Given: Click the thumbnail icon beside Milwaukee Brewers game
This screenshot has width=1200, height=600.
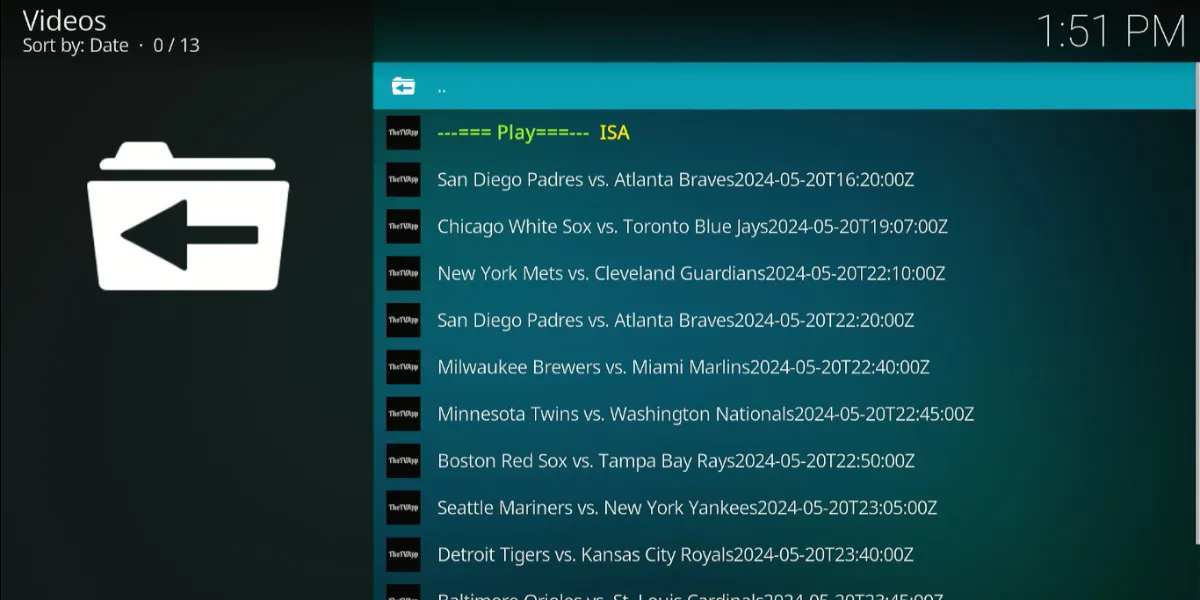Looking at the screenshot, I should coord(403,367).
